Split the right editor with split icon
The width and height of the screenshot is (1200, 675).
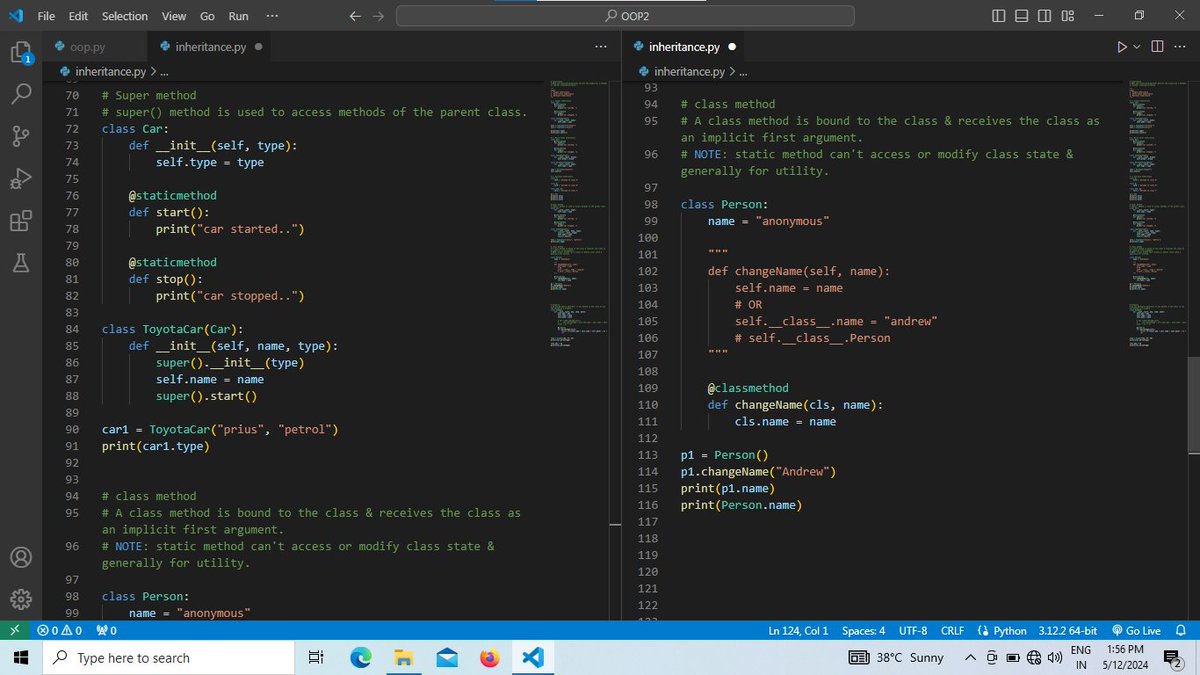(1157, 47)
